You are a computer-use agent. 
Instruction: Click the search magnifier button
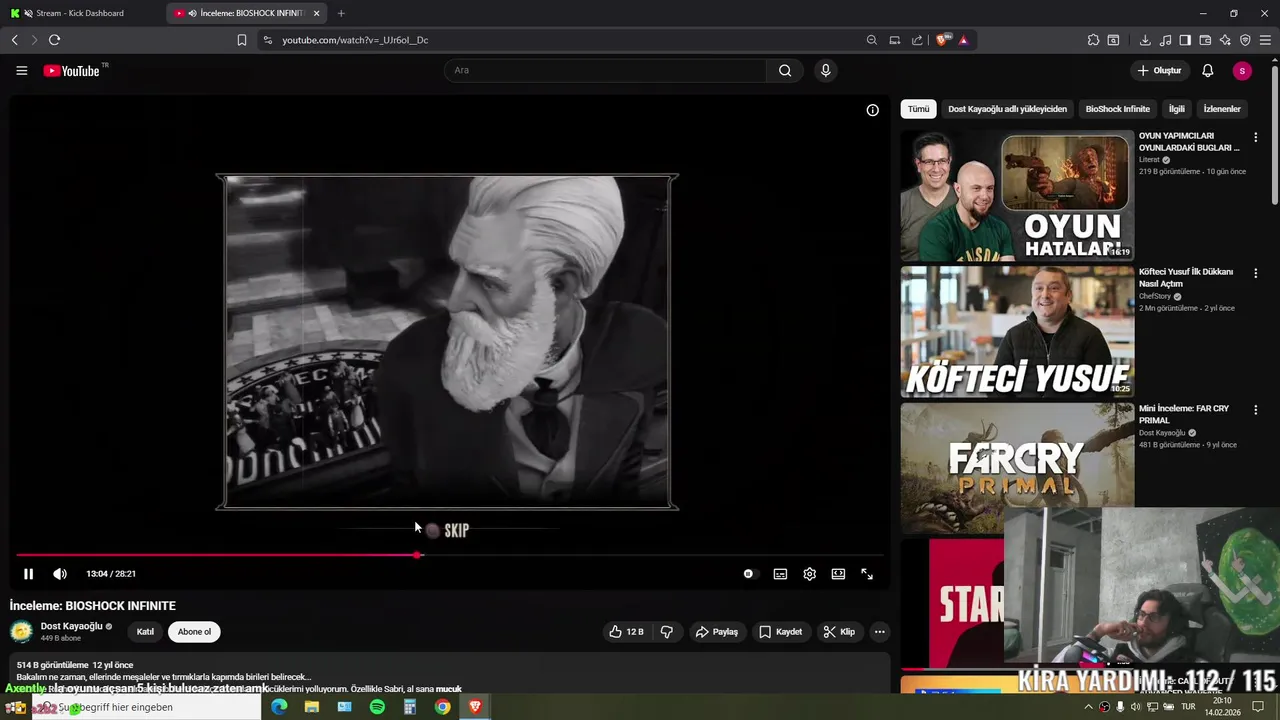tap(785, 71)
